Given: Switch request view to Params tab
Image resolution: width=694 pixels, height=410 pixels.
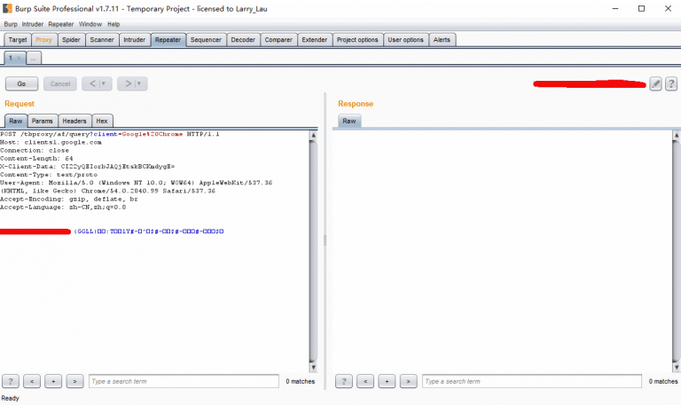Looking at the screenshot, I should [x=42, y=121].
